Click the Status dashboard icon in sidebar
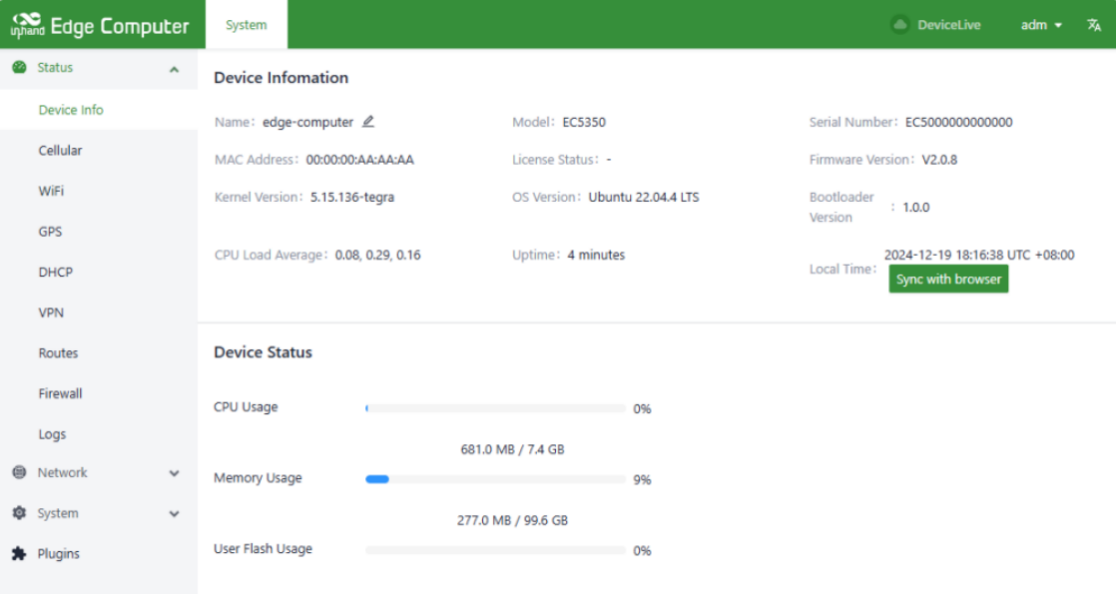Viewport: 1116px width, 594px height. click(19, 68)
